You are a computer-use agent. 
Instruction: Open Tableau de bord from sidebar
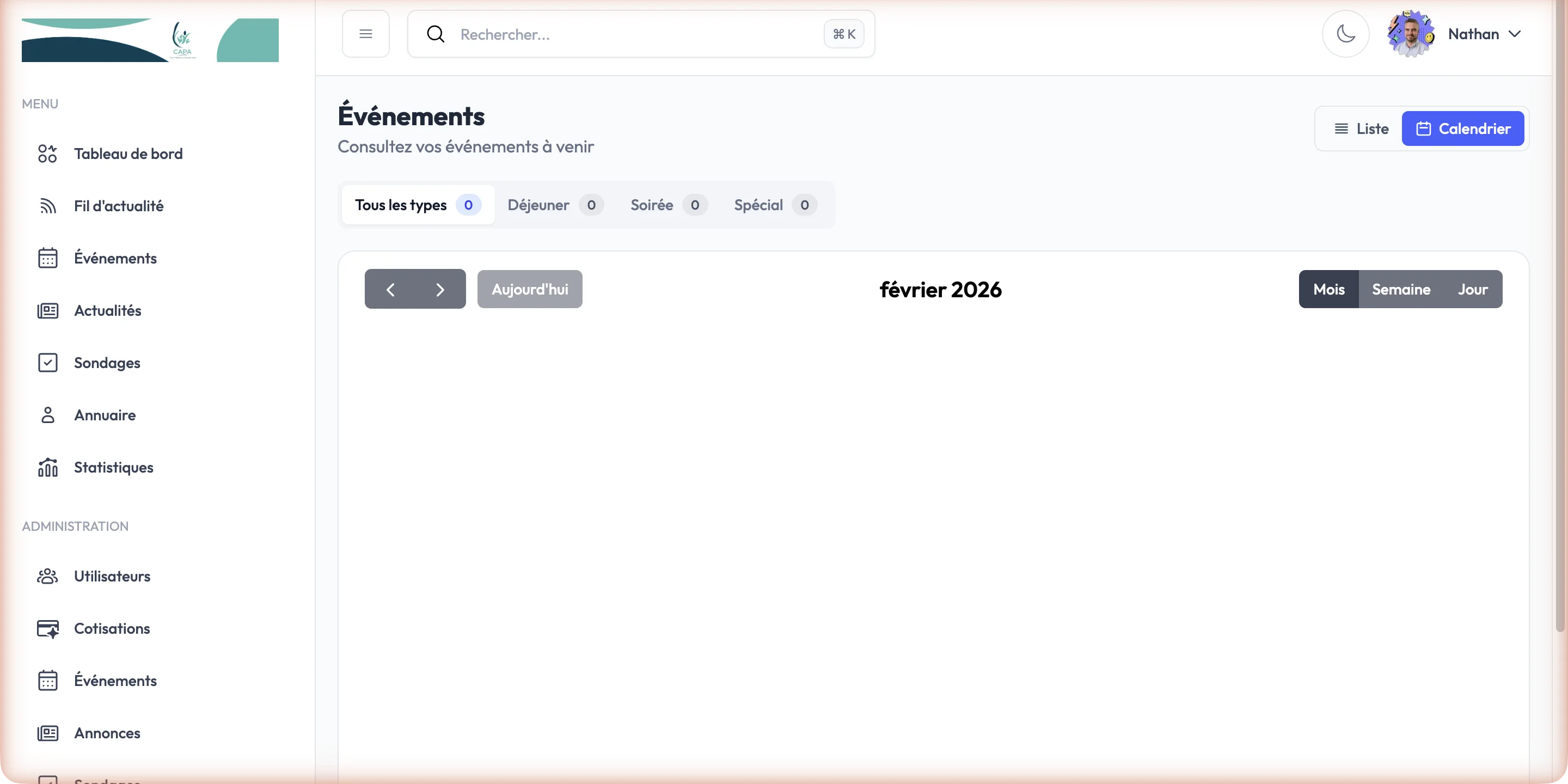[x=128, y=154]
